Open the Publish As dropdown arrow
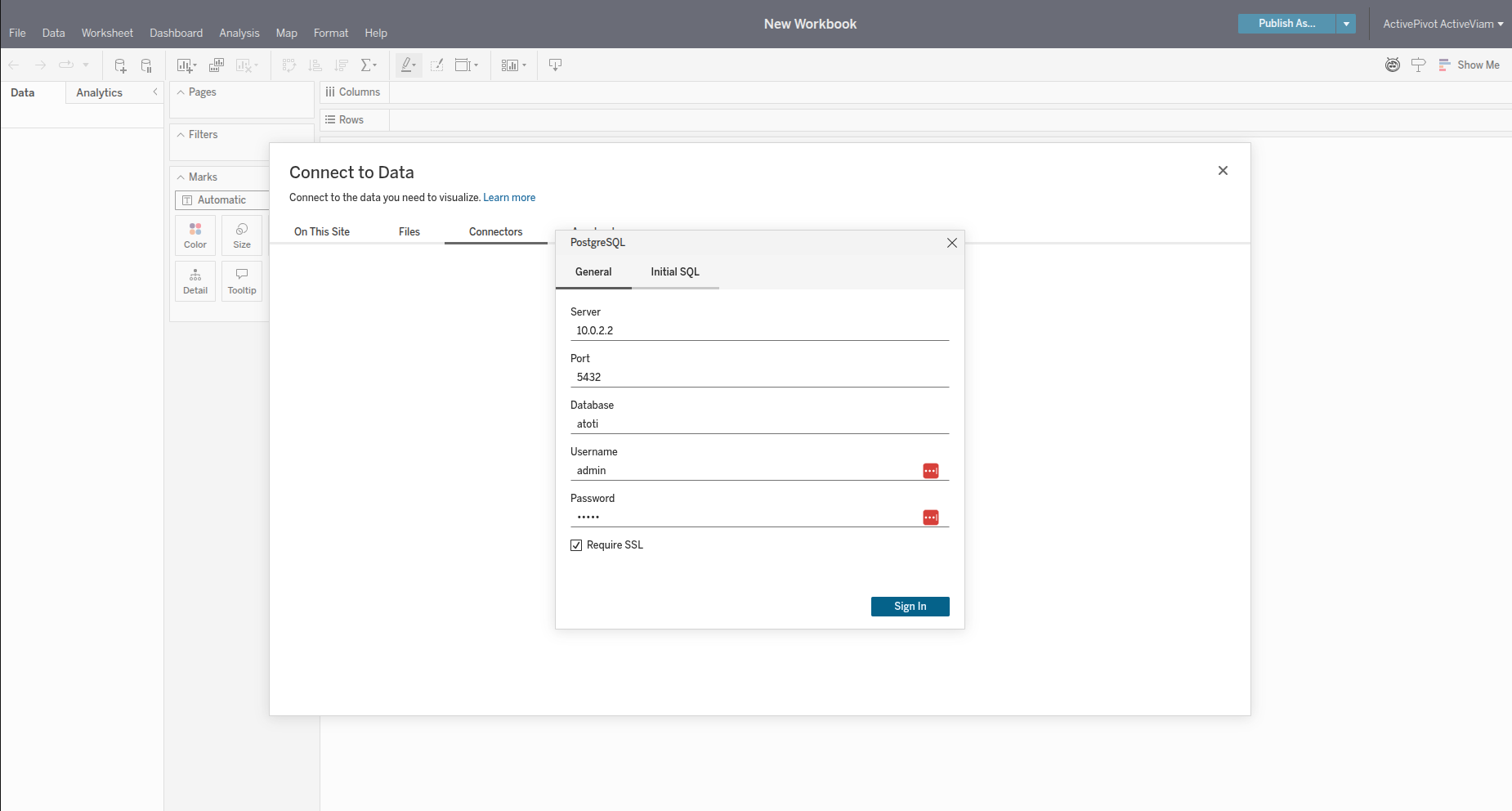 (x=1346, y=24)
